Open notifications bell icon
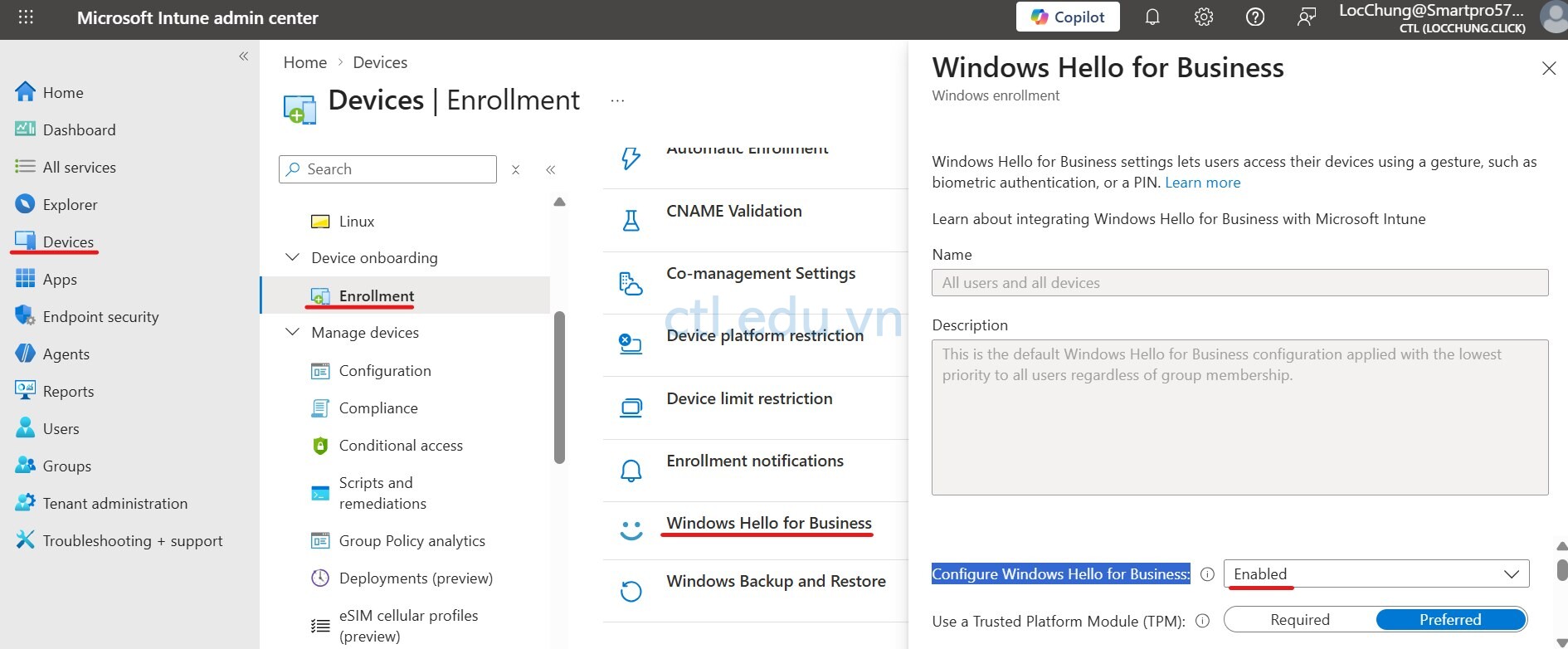 pyautogui.click(x=1152, y=17)
